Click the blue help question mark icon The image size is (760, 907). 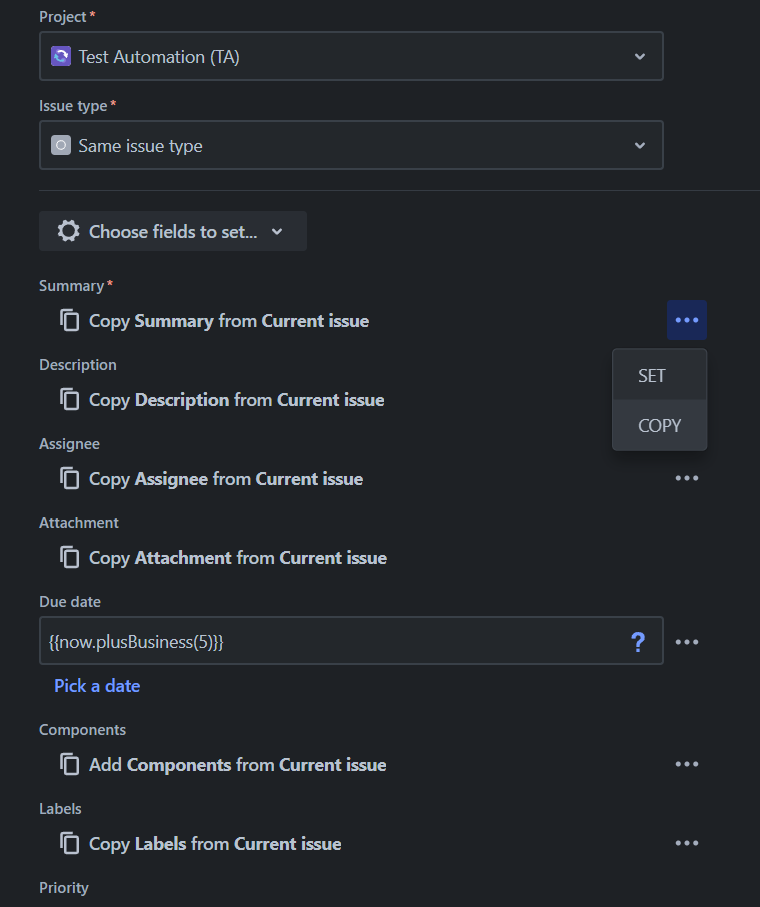(638, 642)
